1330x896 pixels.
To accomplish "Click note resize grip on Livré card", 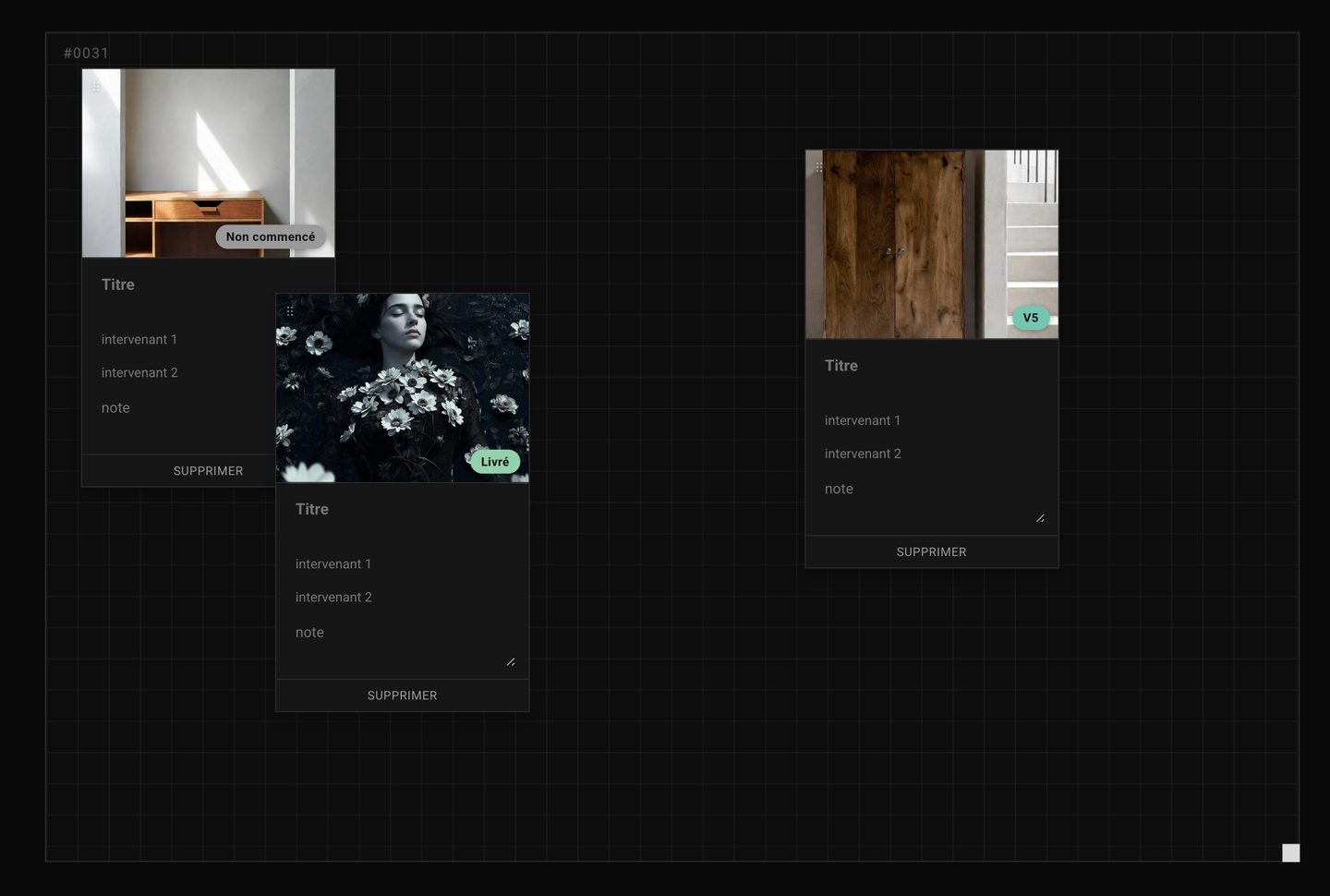I will 511,661.
